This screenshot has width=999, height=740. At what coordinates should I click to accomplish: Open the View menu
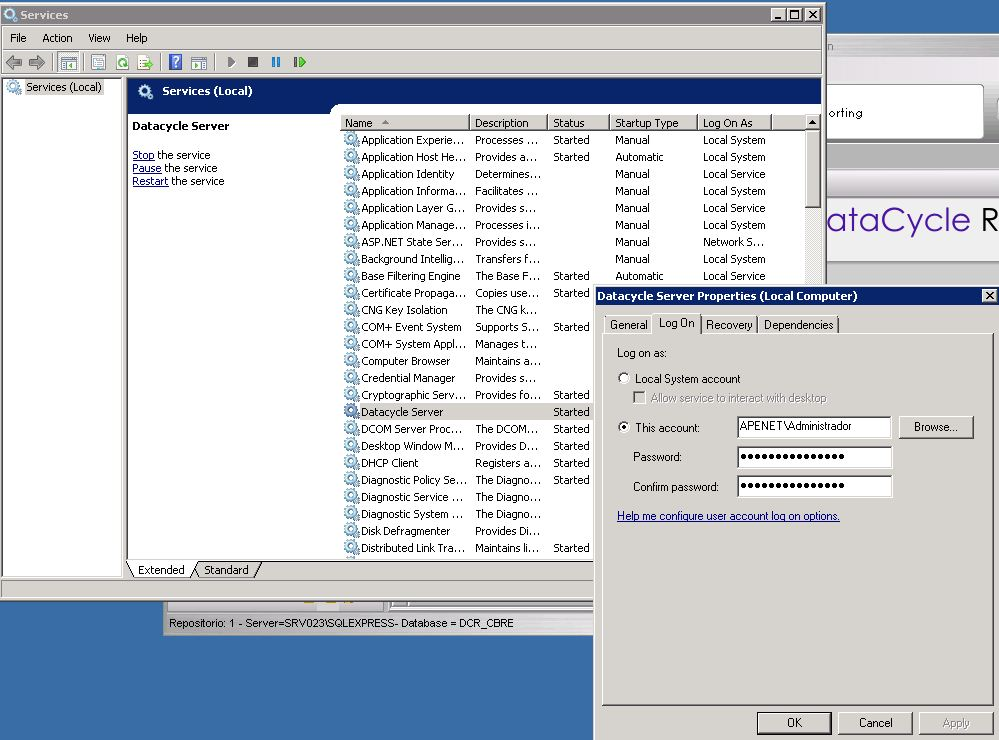[x=99, y=38]
